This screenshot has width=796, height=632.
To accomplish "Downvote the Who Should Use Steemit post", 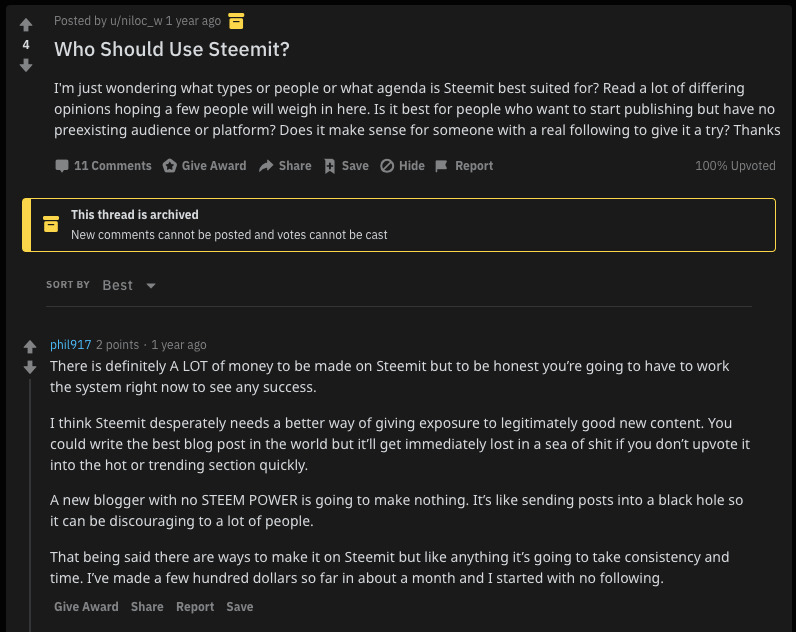I will (26, 65).
